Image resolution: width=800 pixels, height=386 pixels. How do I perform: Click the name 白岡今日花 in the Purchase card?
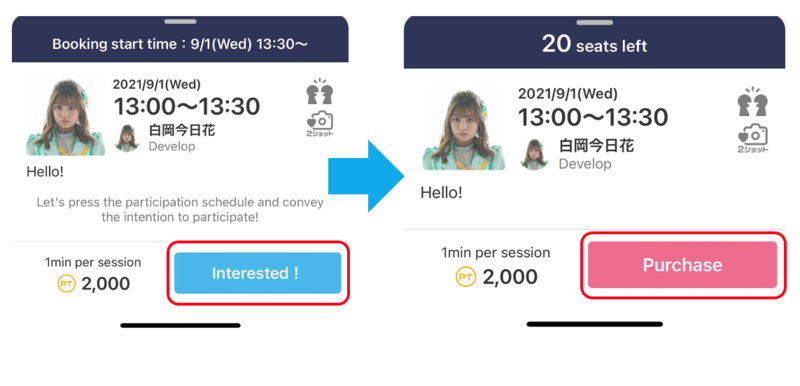pos(596,146)
